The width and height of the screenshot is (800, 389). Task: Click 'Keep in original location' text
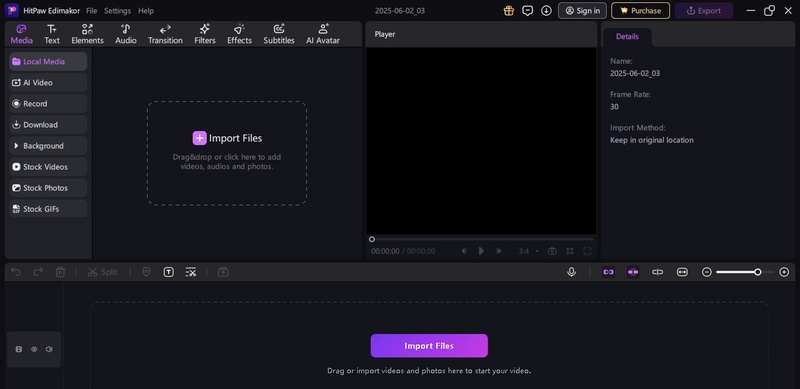(652, 140)
